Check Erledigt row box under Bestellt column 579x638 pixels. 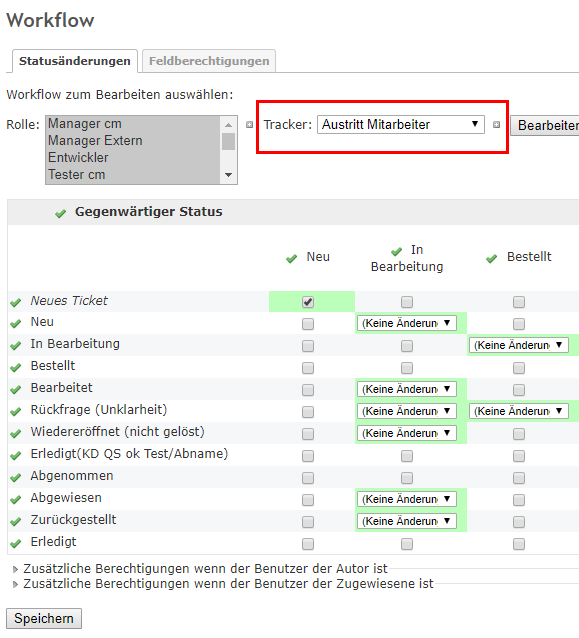pos(518,544)
